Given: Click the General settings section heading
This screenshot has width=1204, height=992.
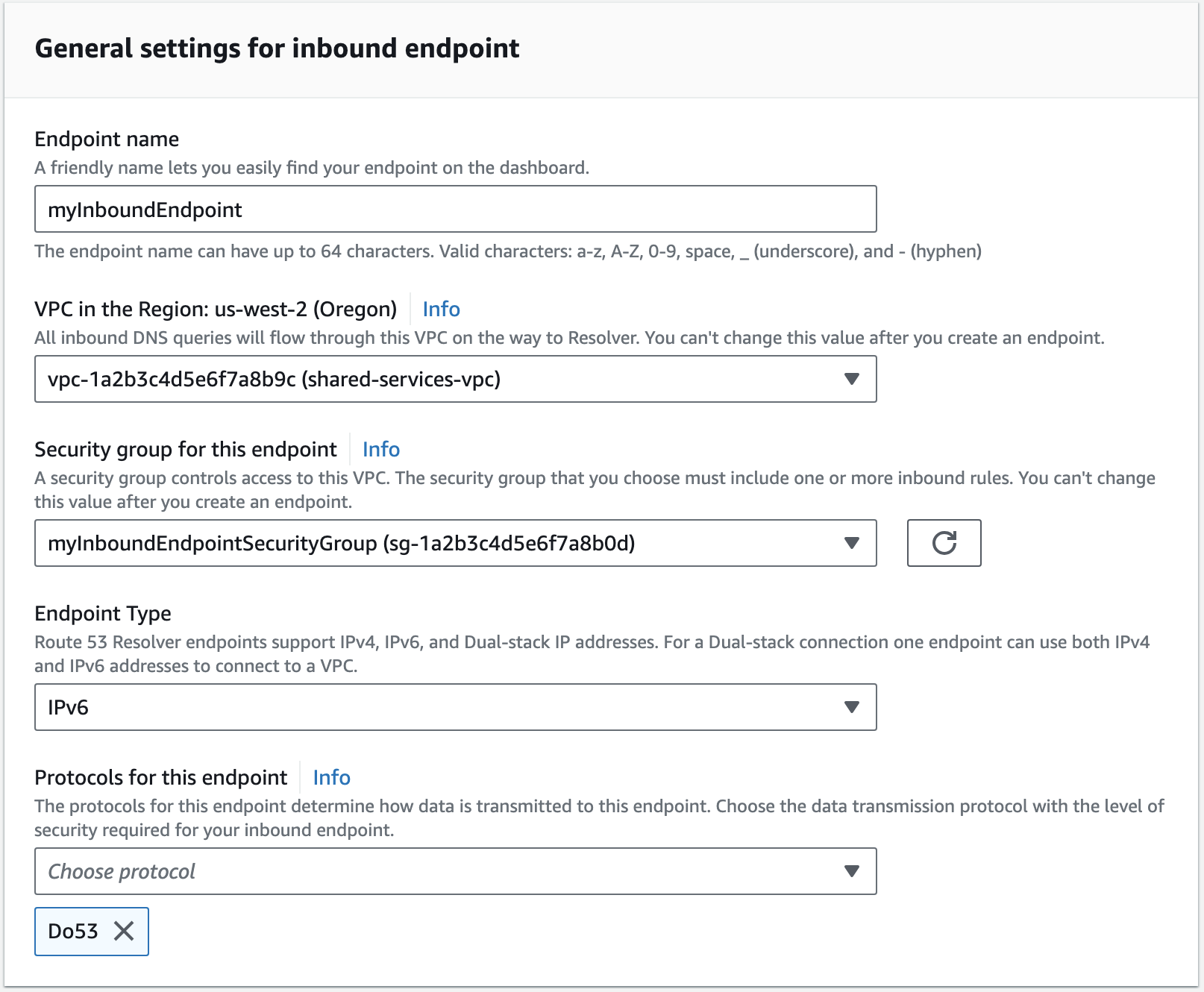Looking at the screenshot, I should (x=278, y=48).
